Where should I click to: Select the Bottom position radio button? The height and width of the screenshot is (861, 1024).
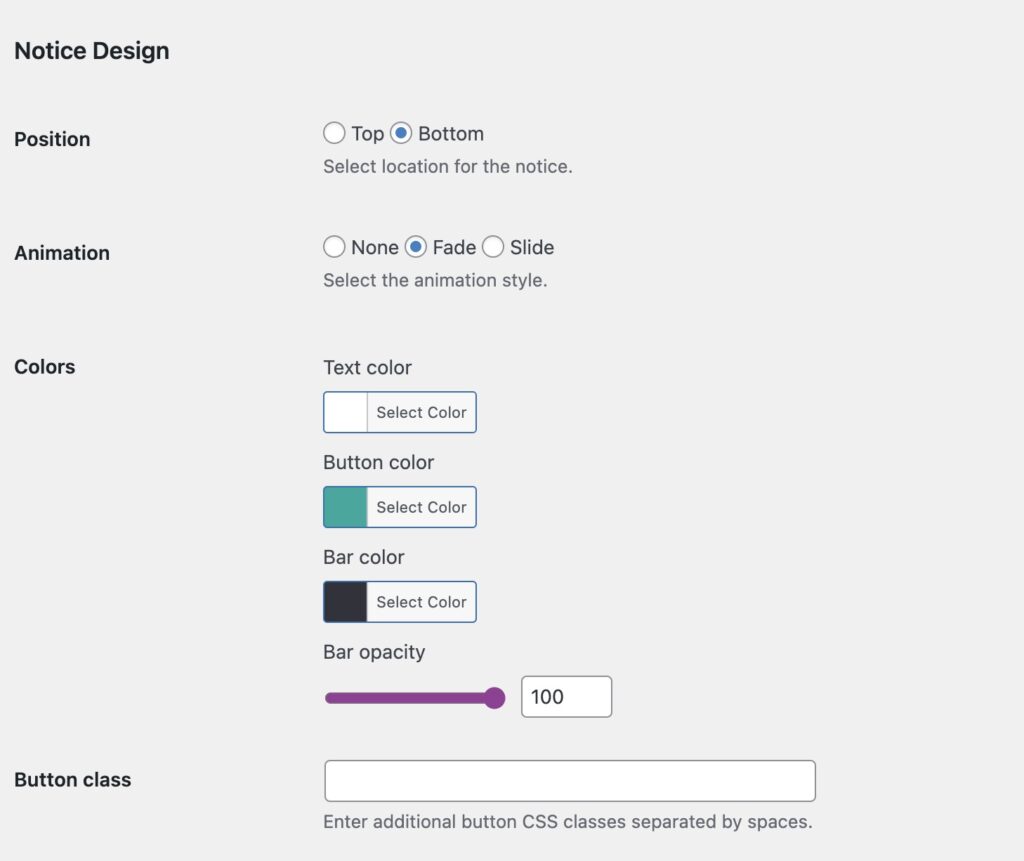point(403,133)
